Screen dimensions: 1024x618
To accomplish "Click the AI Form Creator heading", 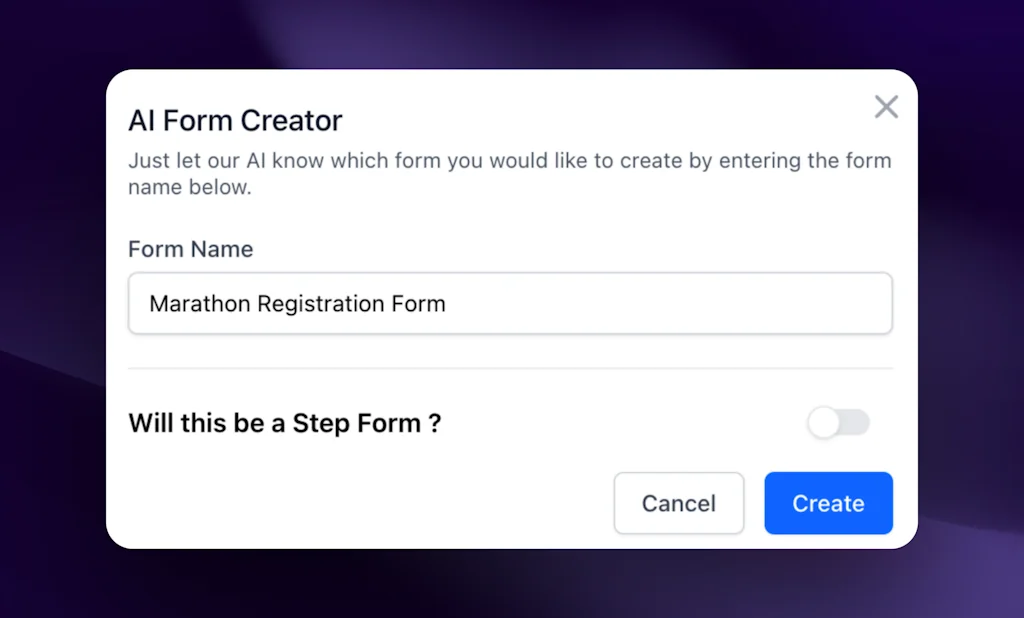I will click(235, 120).
